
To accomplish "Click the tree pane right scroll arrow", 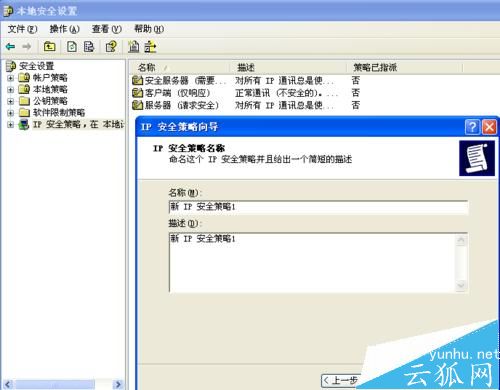I will click(118, 384).
